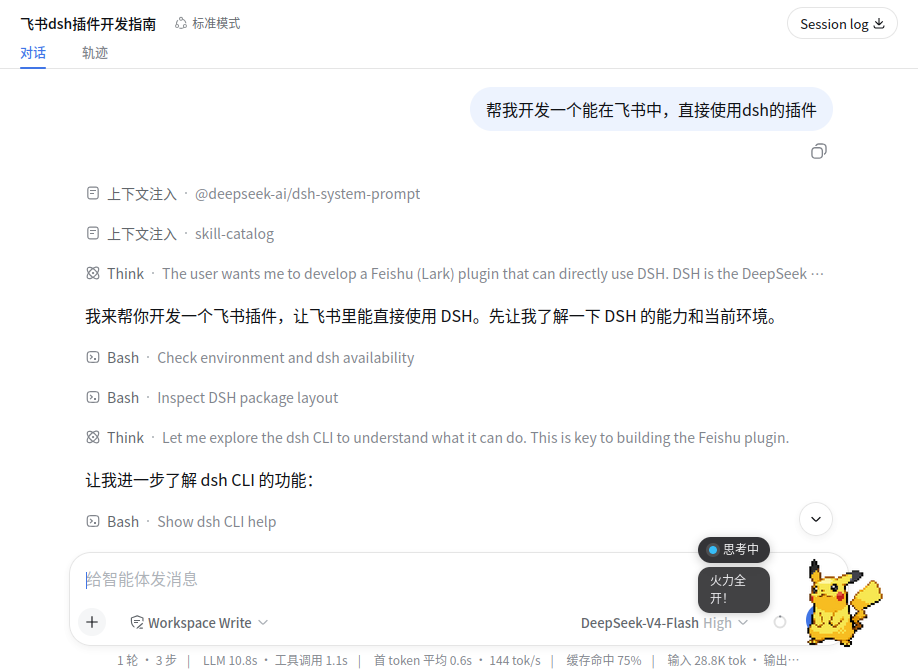Expand Think step about exploring dsh CLI

[x=437, y=437]
